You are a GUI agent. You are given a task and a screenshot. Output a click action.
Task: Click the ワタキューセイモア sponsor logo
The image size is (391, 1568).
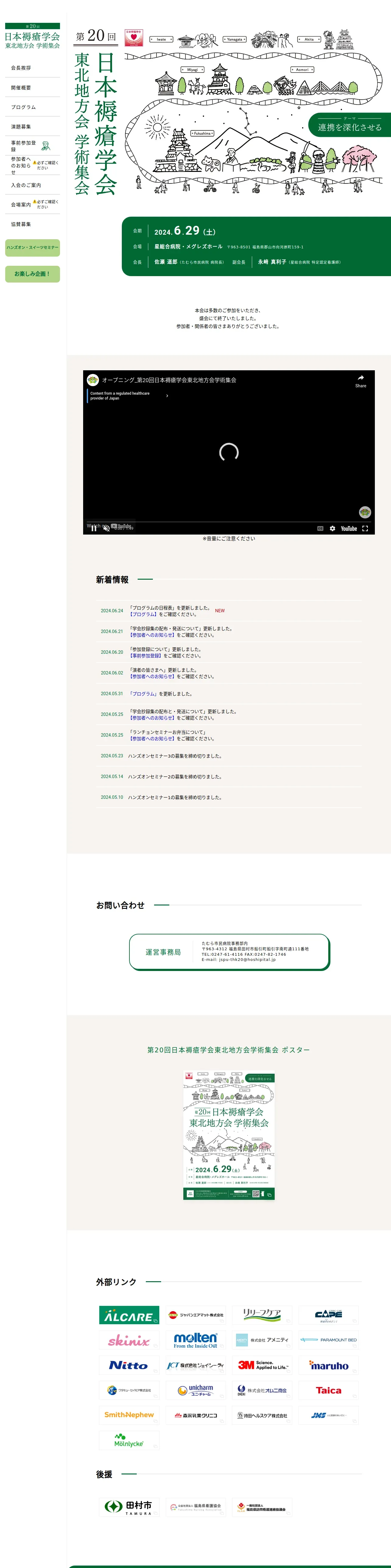click(129, 1390)
